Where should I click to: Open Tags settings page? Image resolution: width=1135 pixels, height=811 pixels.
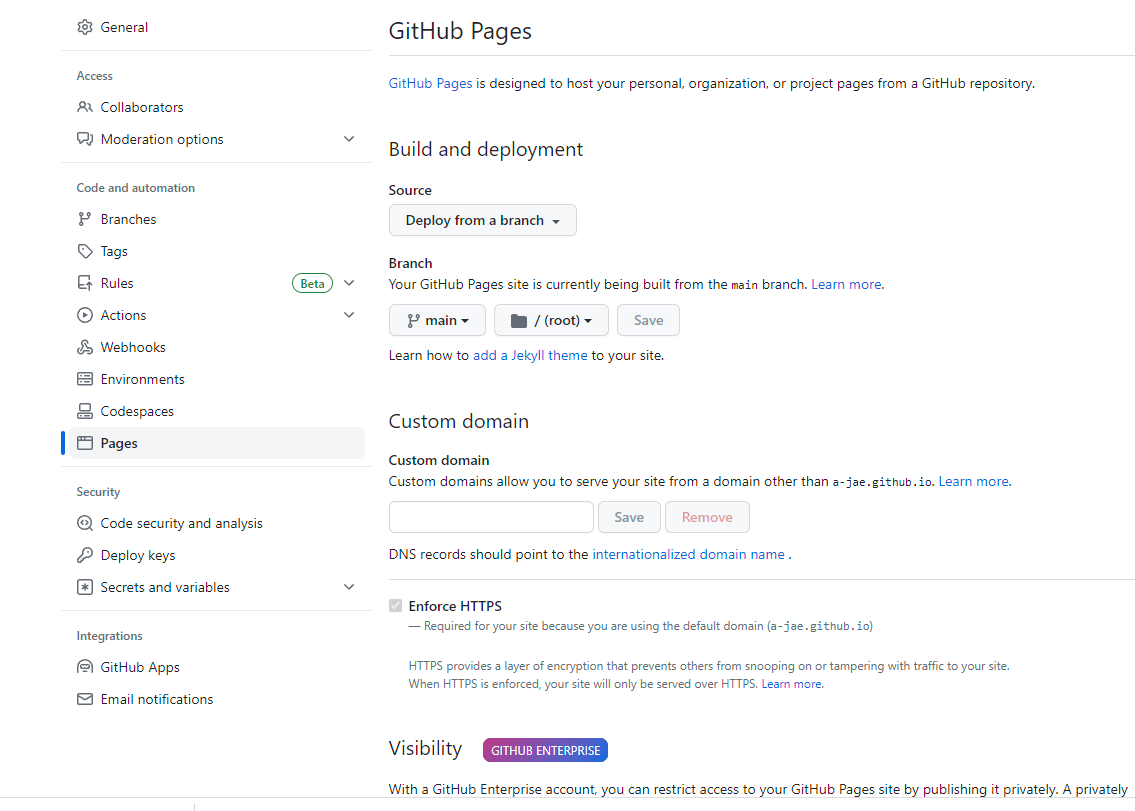216,251
